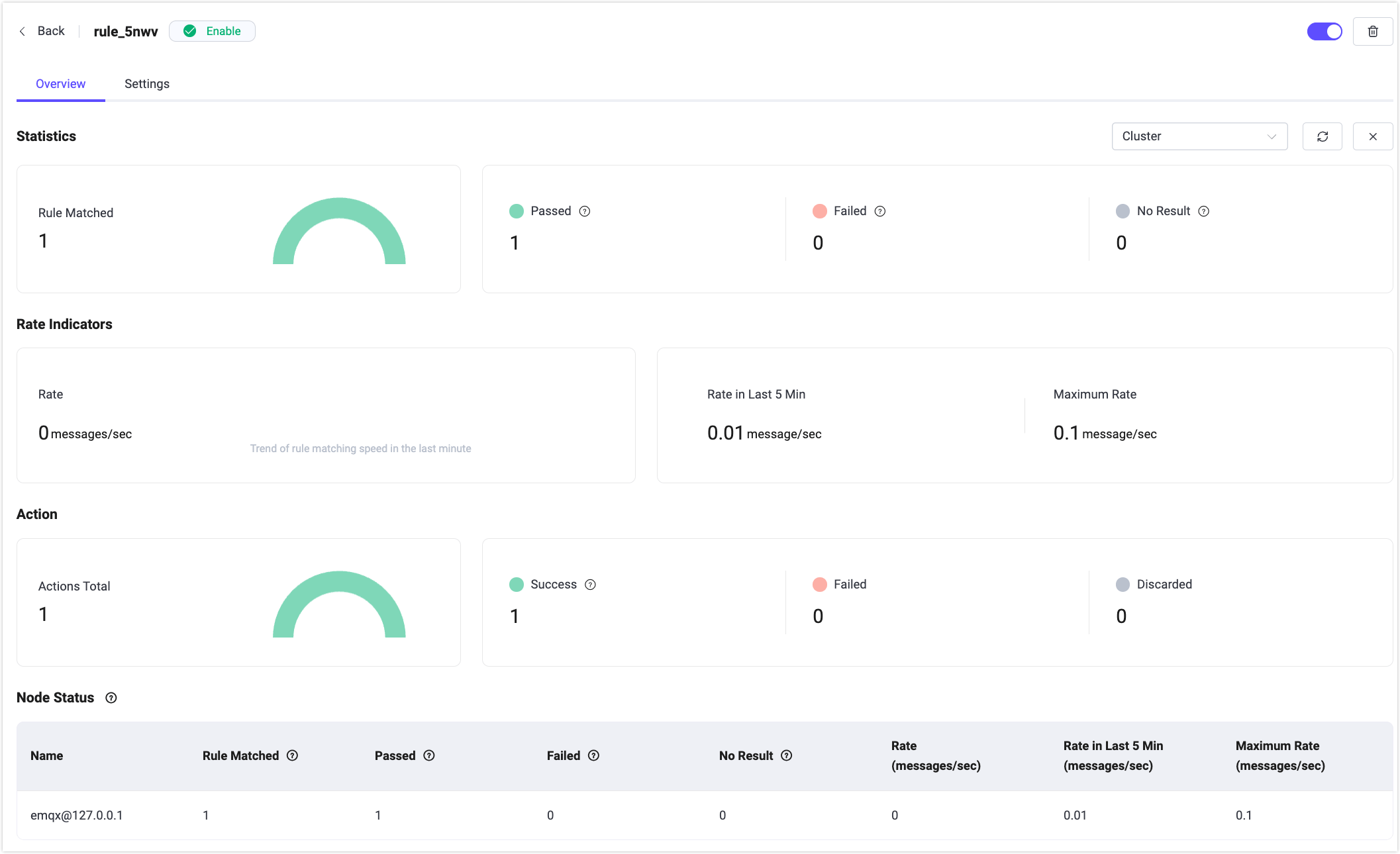The image size is (1400, 854).
Task: Click help icon next to Passed statistic
Action: [x=584, y=211]
